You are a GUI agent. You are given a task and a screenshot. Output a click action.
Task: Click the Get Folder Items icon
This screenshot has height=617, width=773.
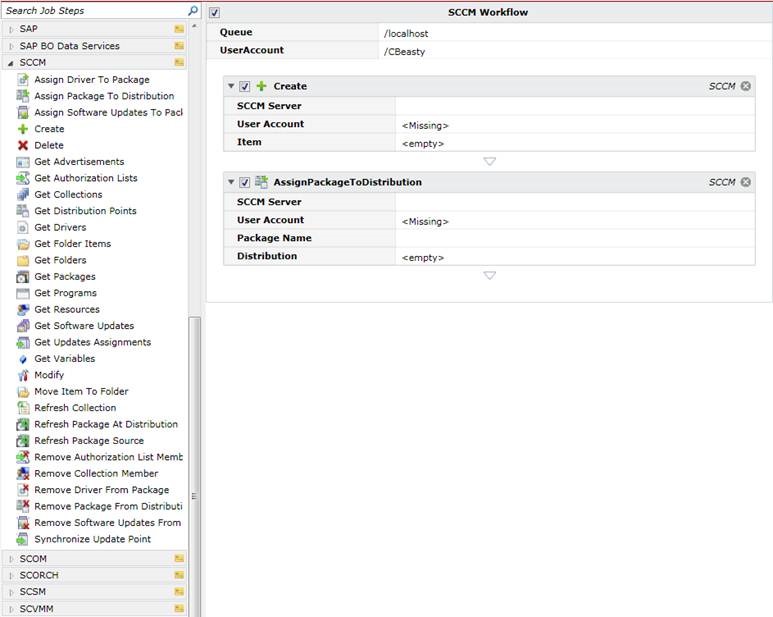coord(23,243)
